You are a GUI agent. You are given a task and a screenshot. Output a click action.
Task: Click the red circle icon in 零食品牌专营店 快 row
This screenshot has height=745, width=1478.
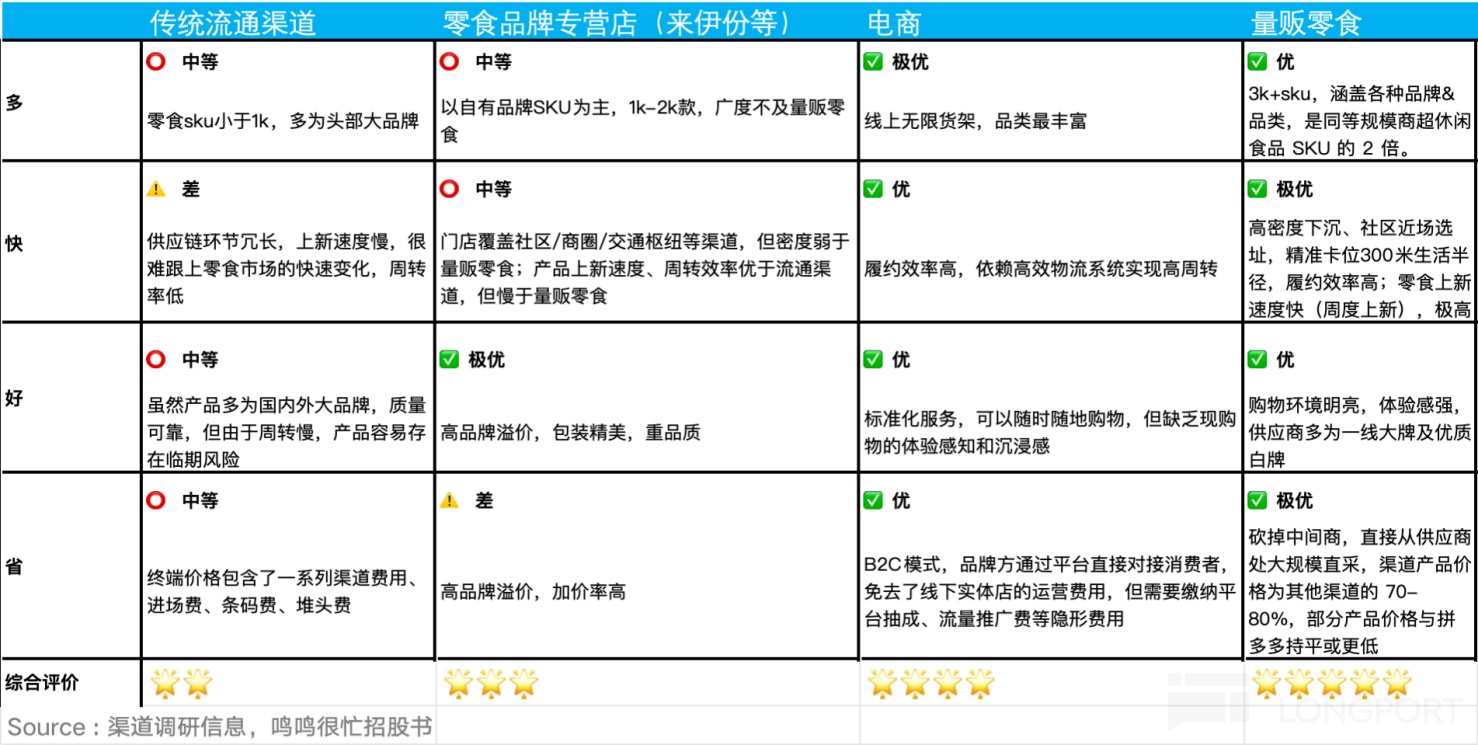[x=450, y=189]
